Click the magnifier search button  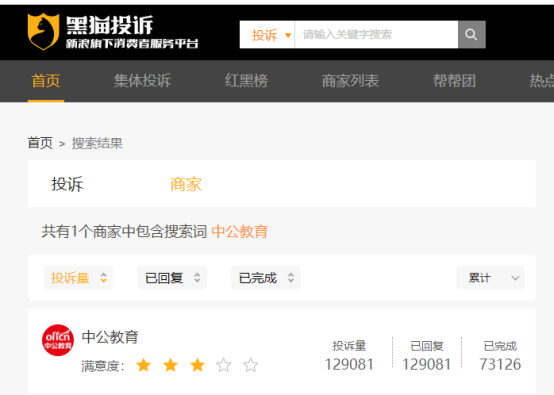click(471, 35)
